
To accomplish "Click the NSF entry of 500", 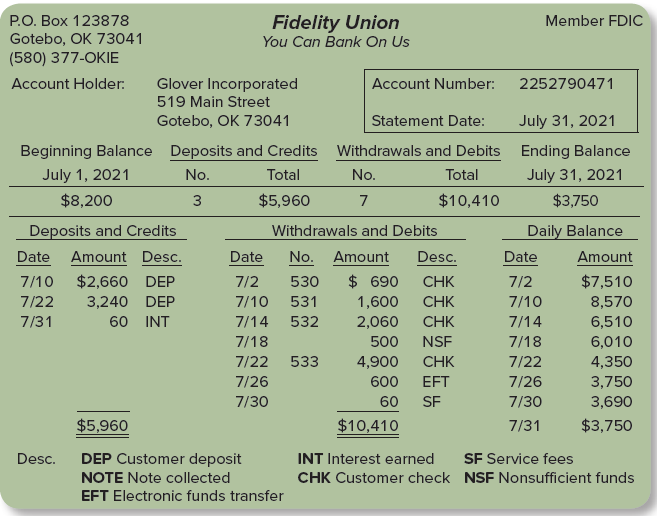I will [x=384, y=342].
